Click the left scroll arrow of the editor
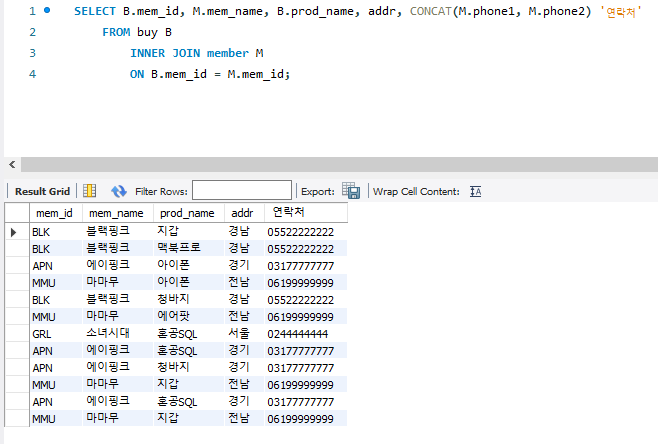 pyautogui.click(x=12, y=165)
